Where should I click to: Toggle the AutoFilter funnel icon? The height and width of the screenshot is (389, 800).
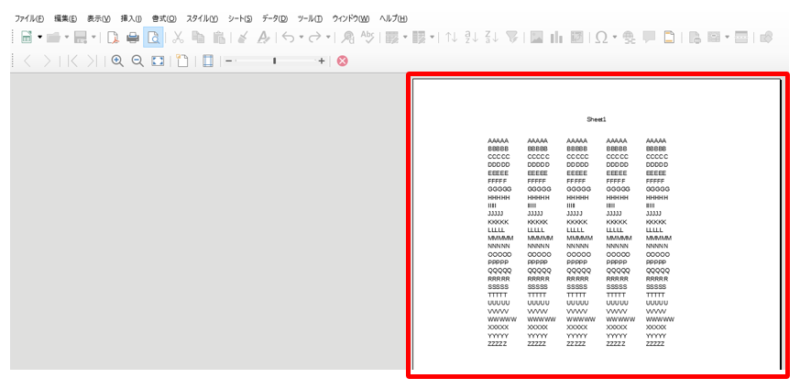pyautogui.click(x=512, y=37)
